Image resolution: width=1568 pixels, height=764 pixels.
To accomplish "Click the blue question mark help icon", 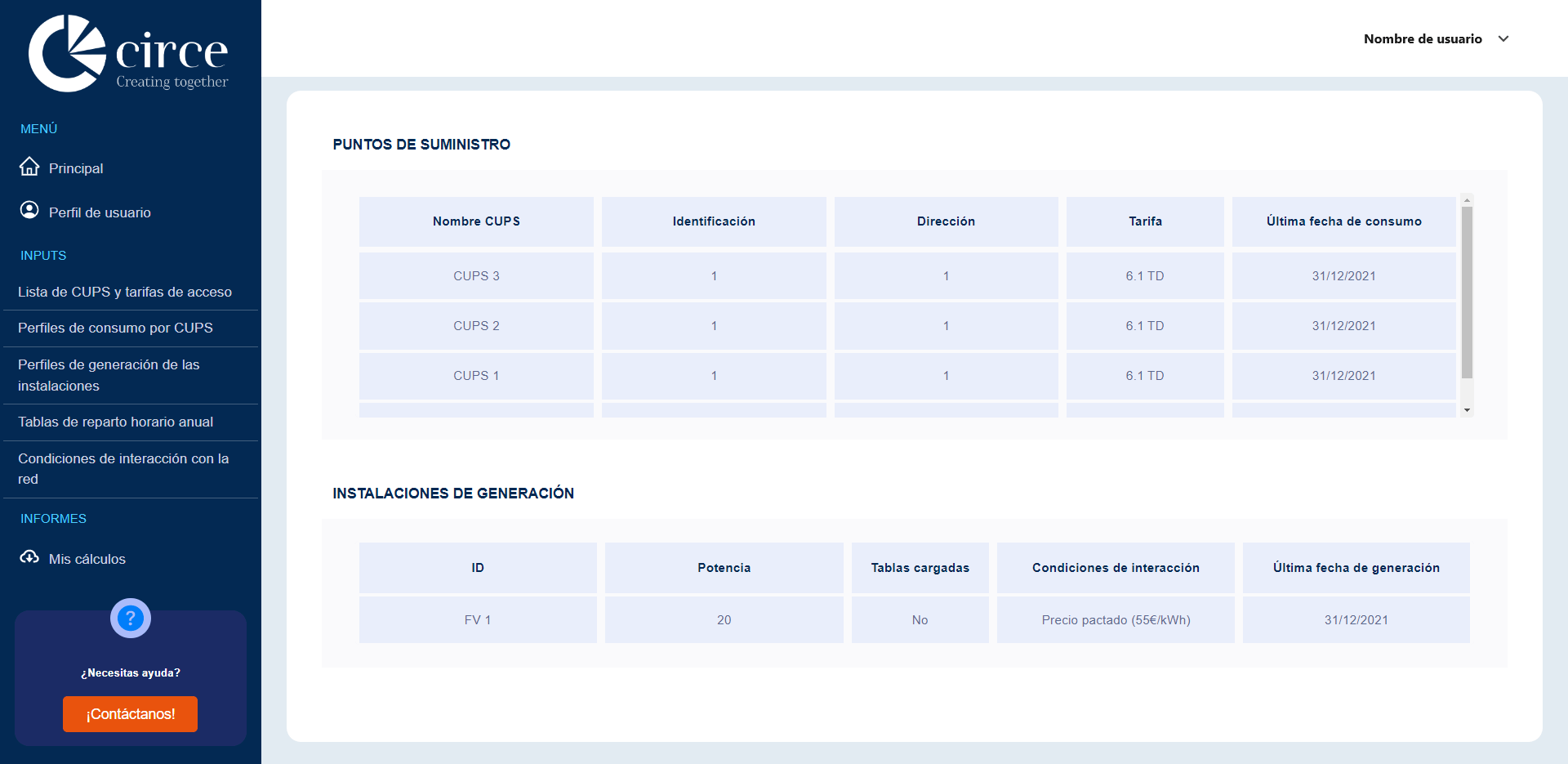I will click(x=131, y=619).
